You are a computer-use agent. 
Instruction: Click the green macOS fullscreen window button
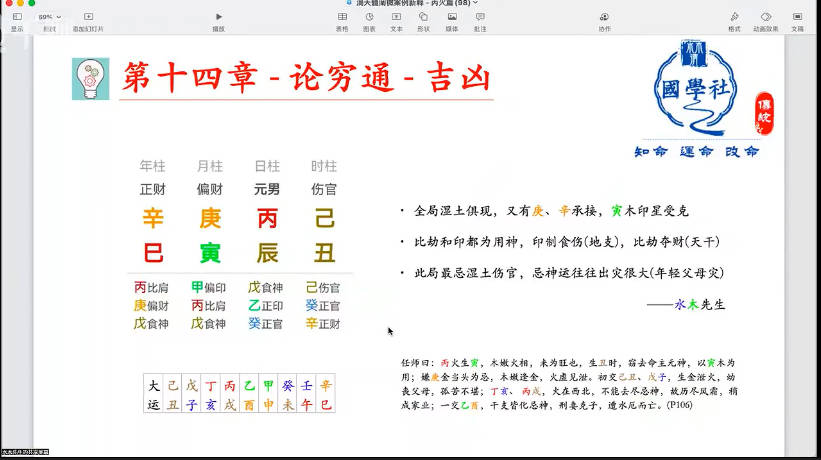[29, 4]
